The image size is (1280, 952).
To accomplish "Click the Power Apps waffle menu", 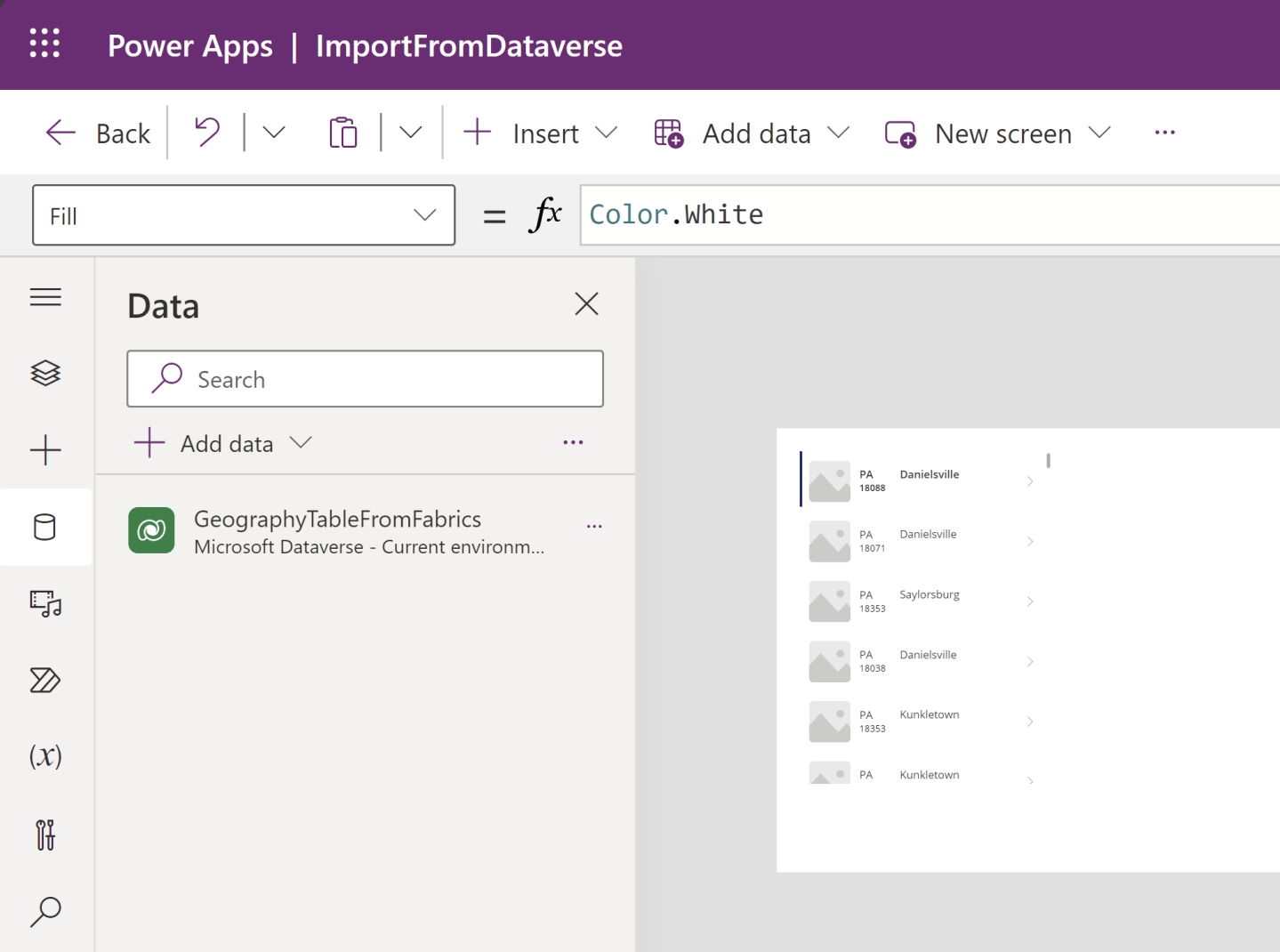I will click(x=44, y=44).
